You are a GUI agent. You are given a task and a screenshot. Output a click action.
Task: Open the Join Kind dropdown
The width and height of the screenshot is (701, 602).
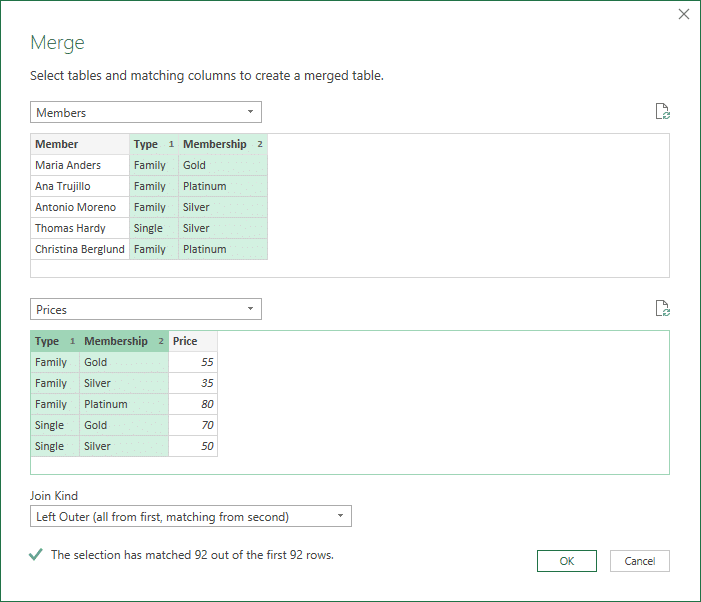click(x=191, y=516)
